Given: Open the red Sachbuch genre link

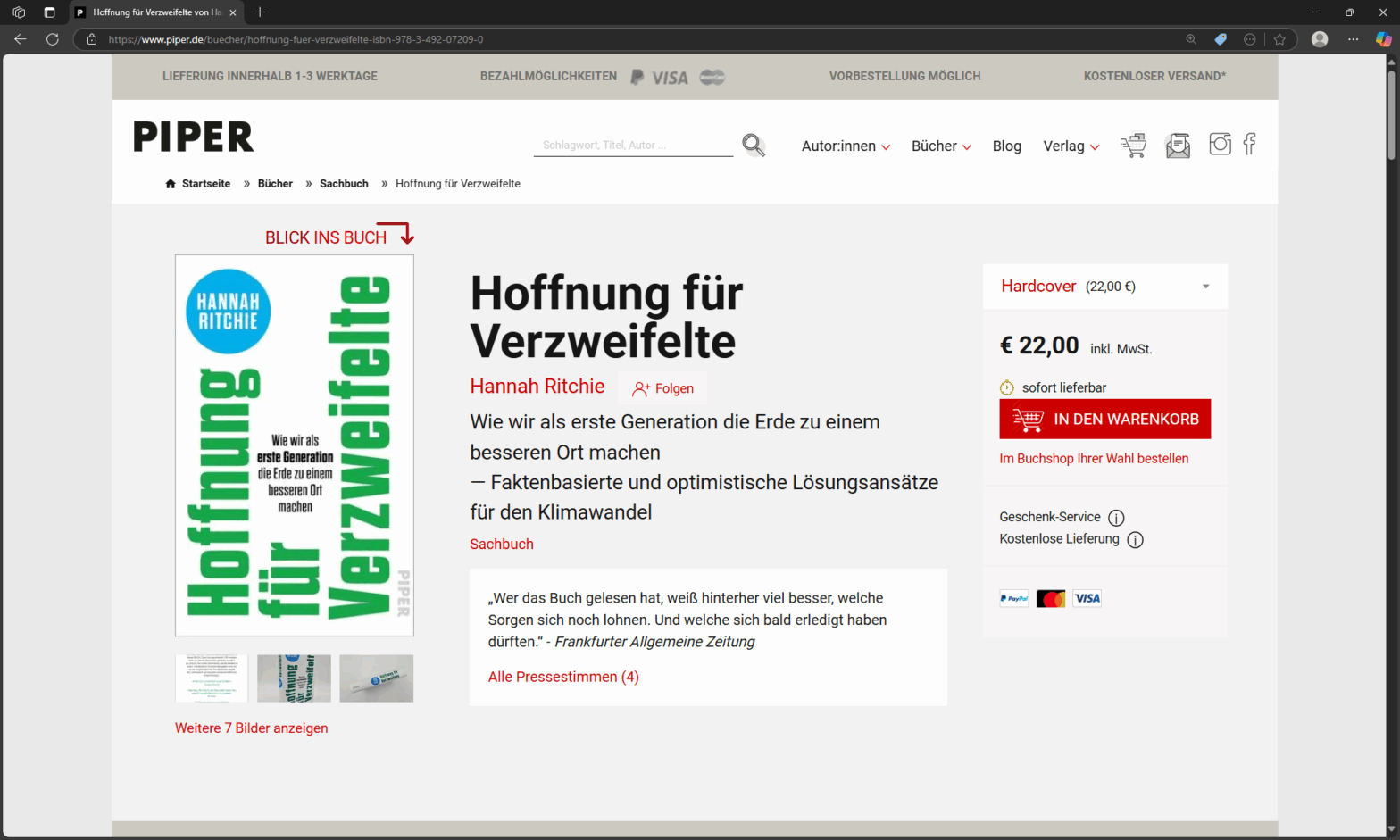Looking at the screenshot, I should tap(502, 545).
